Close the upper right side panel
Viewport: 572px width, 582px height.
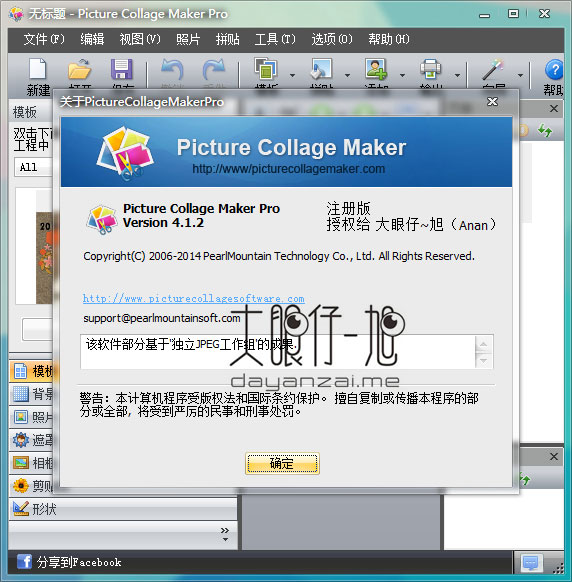pos(553,108)
